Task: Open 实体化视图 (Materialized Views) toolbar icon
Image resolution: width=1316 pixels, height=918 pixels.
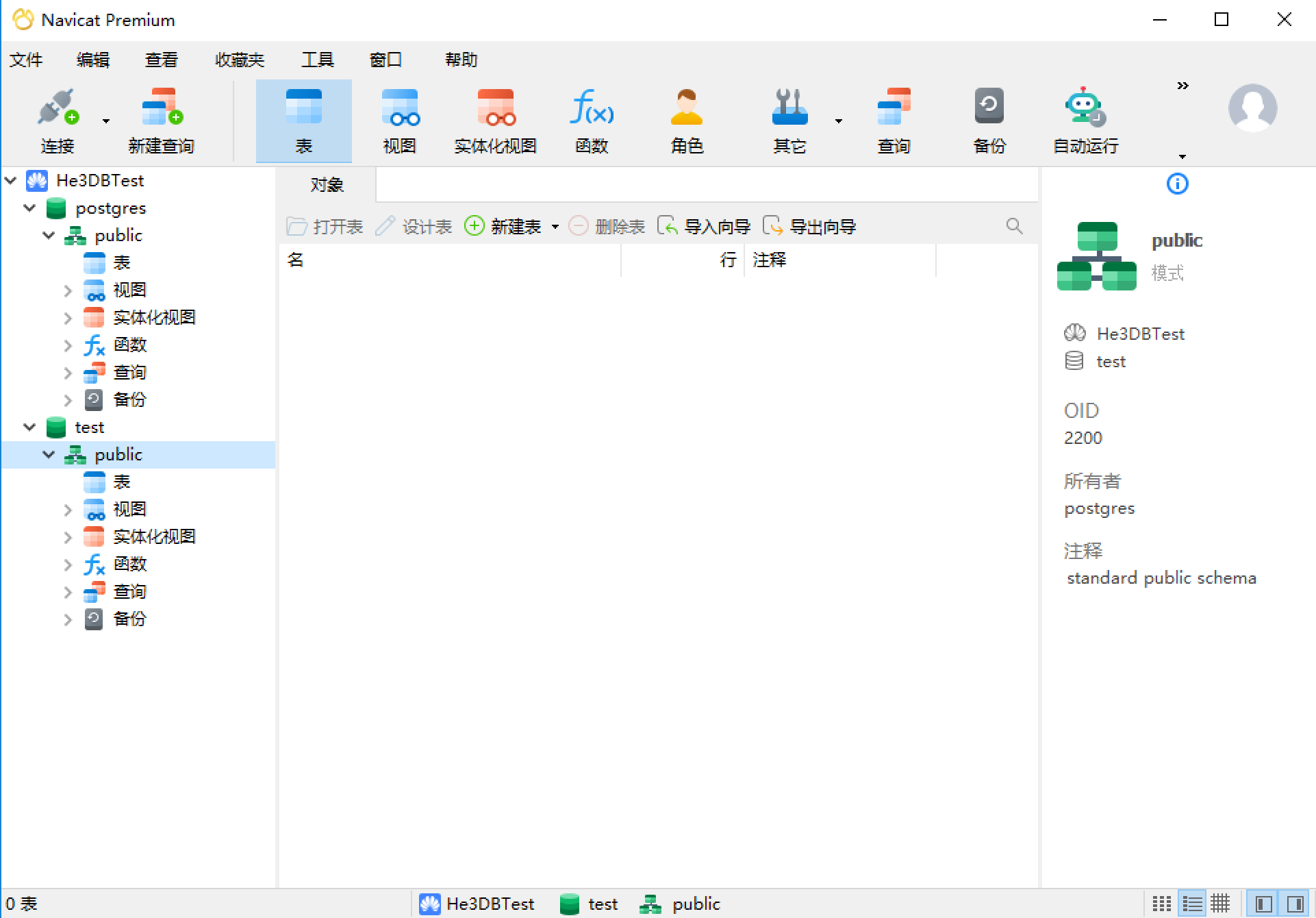Action: click(x=495, y=120)
